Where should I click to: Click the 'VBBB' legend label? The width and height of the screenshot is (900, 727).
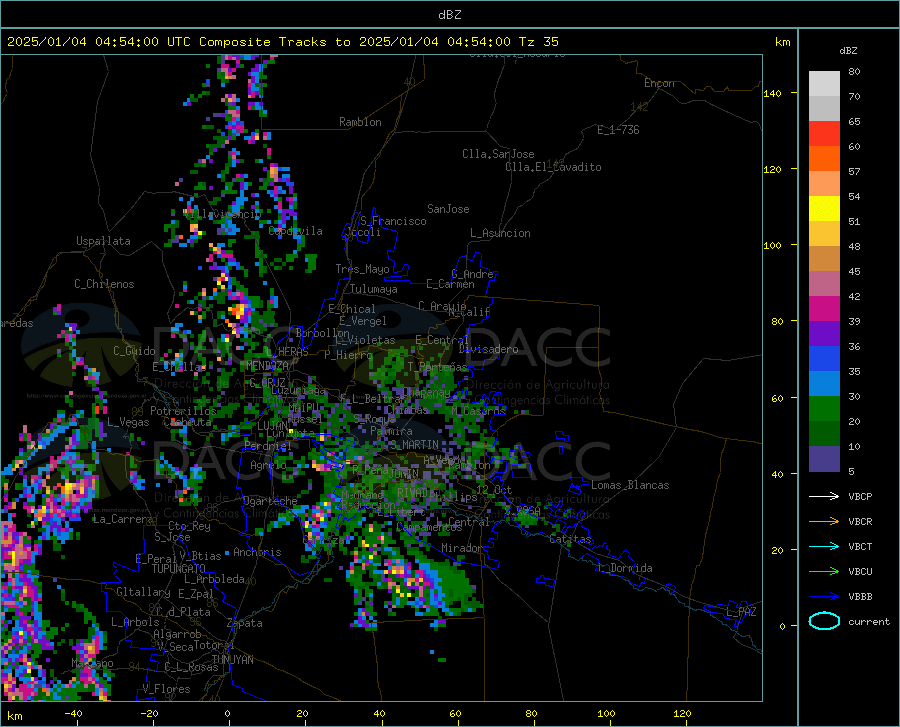[x=860, y=597]
